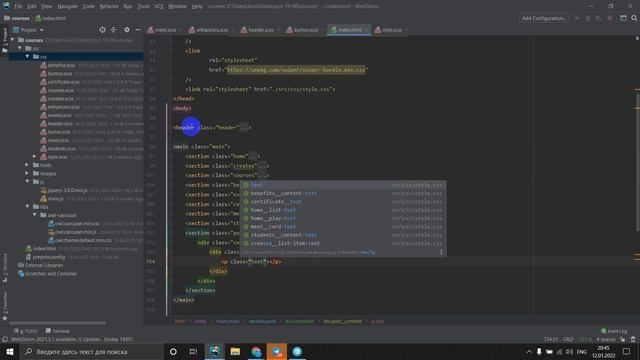Open the blue circular app on taskbar
The width and height of the screenshot is (640, 360).
tap(297, 351)
